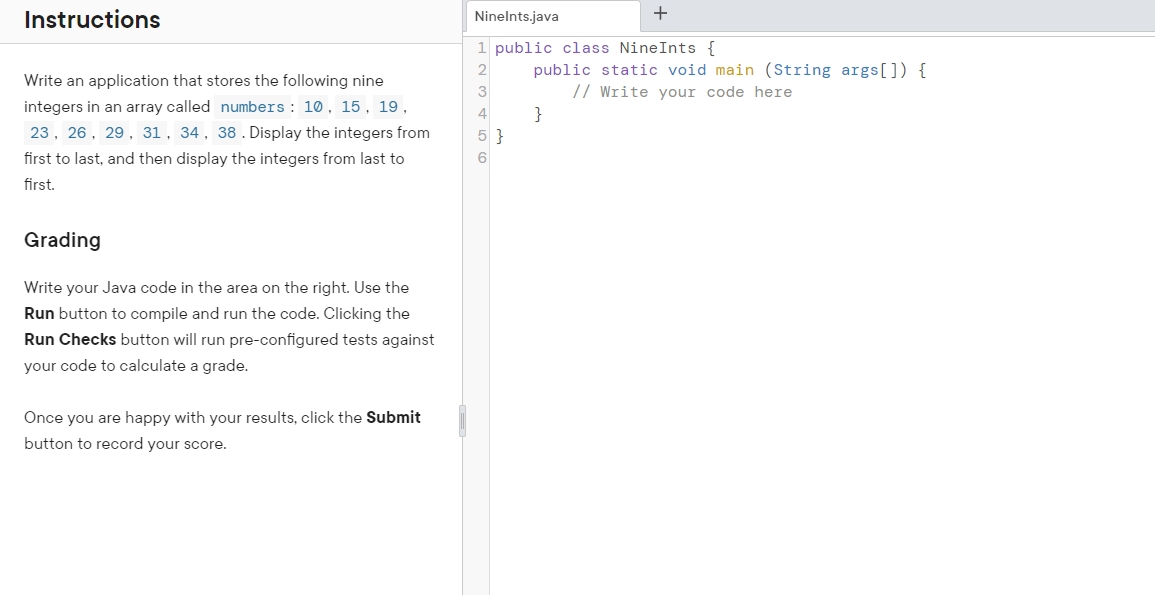Click the integer badge 38

pos(227,132)
